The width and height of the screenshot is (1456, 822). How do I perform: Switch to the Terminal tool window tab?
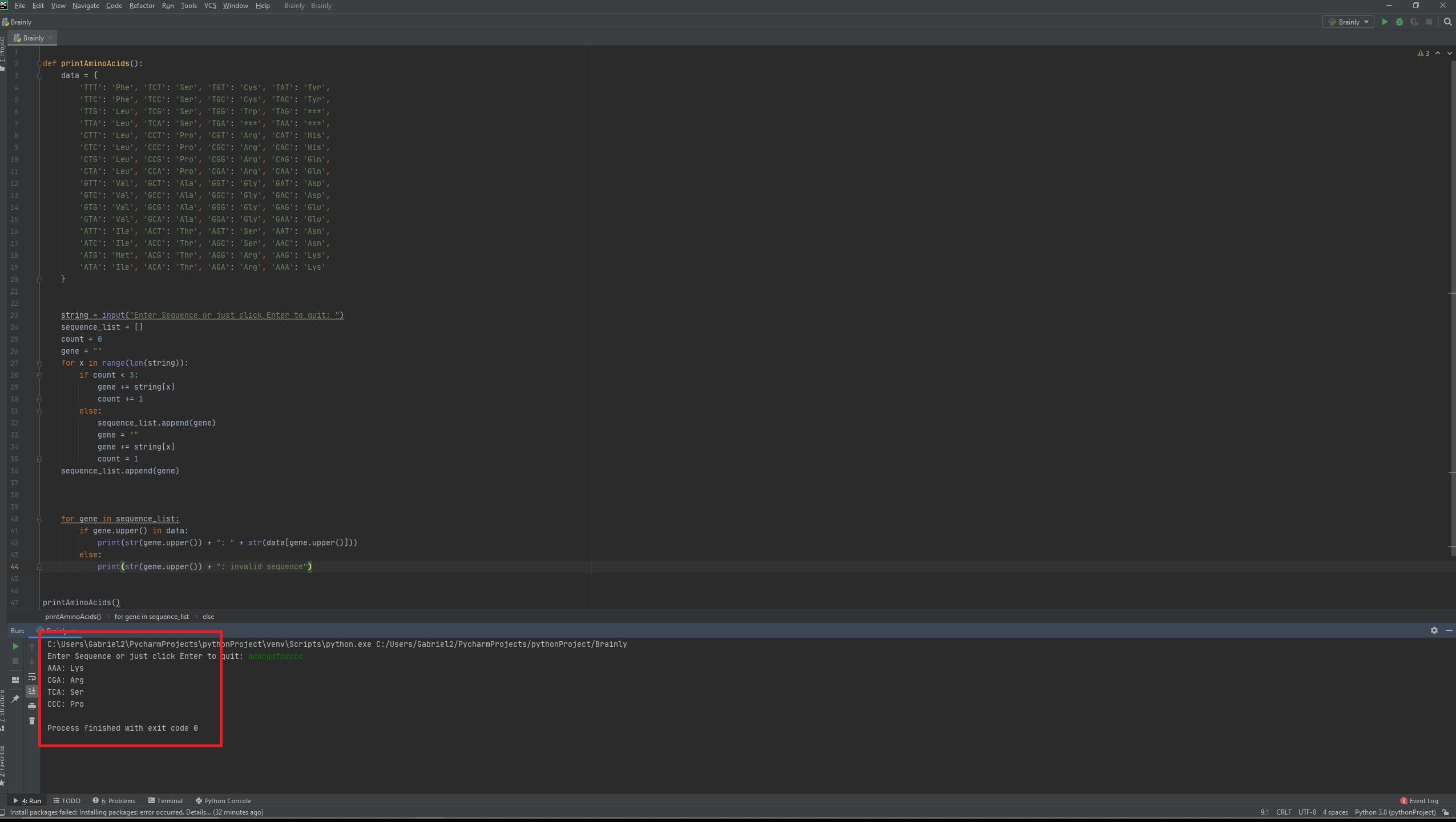click(x=165, y=801)
